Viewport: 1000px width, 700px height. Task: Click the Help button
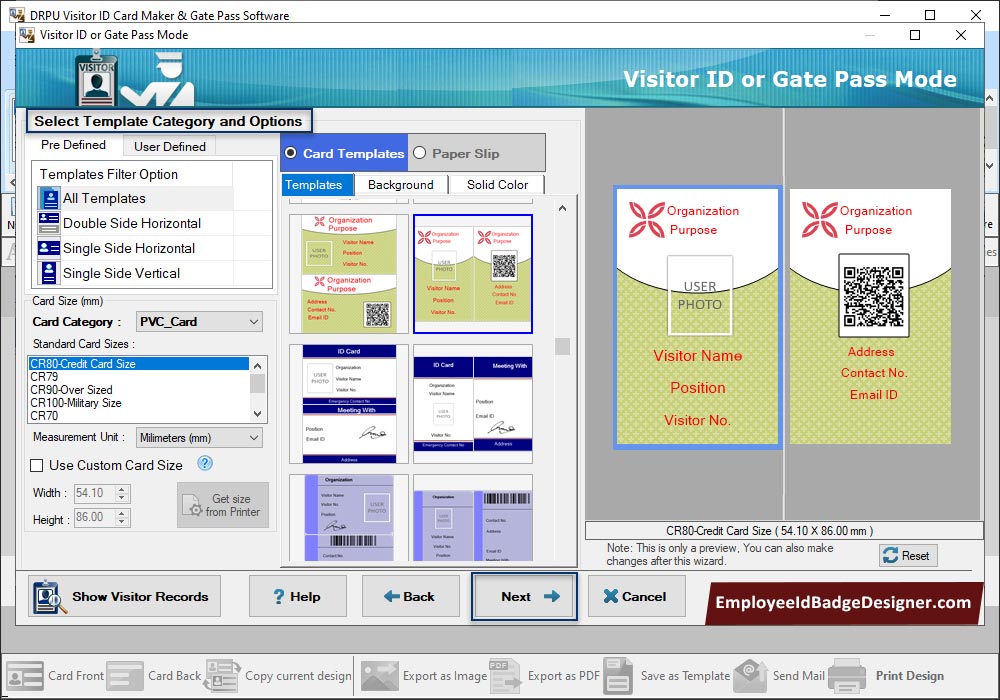[x=298, y=597]
